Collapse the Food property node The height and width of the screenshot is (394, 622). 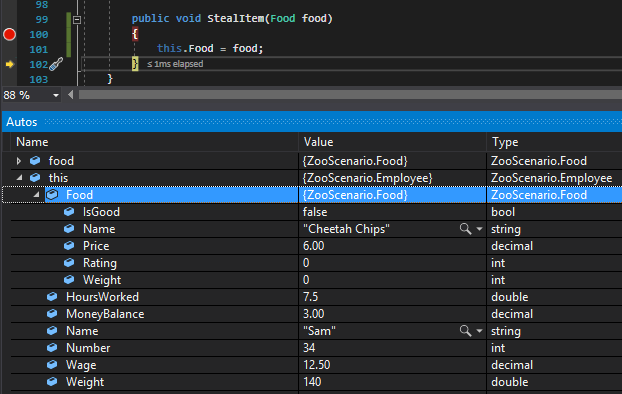coord(36,194)
